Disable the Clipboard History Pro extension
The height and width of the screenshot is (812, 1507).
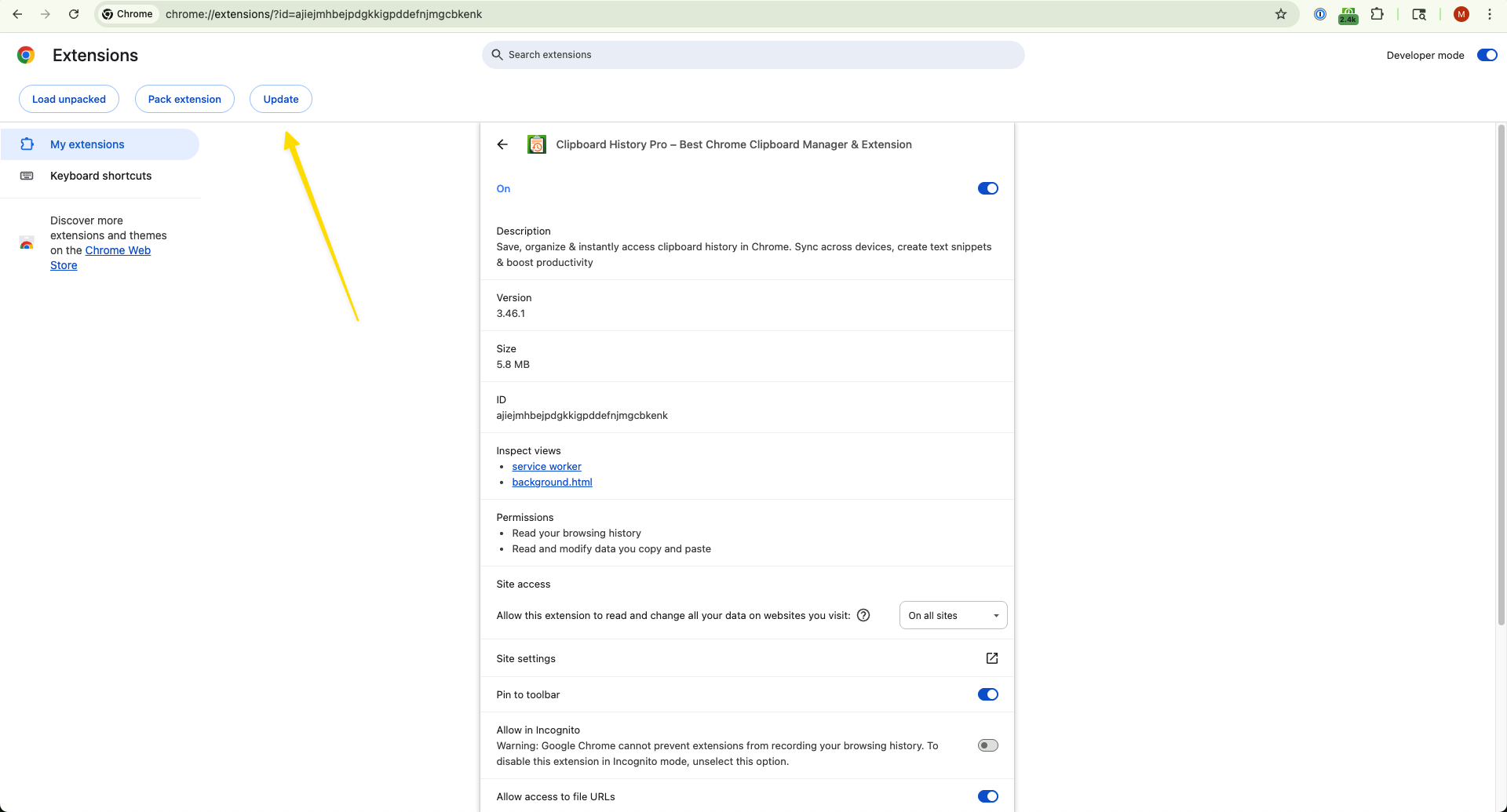coord(988,188)
